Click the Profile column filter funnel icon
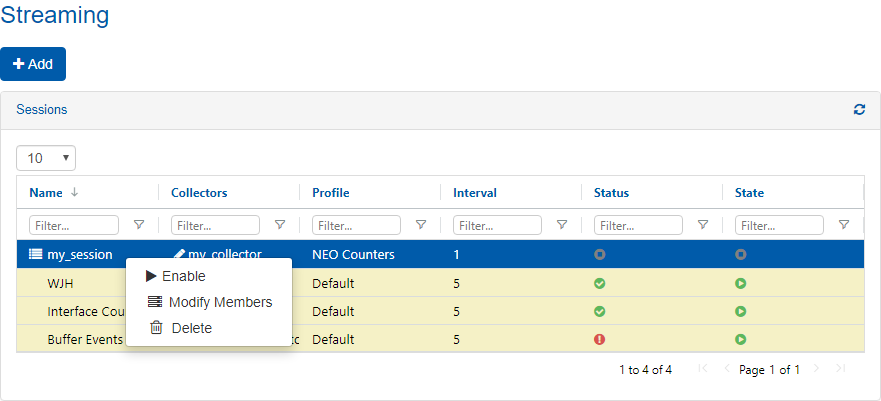The height and width of the screenshot is (401, 881). [421, 225]
